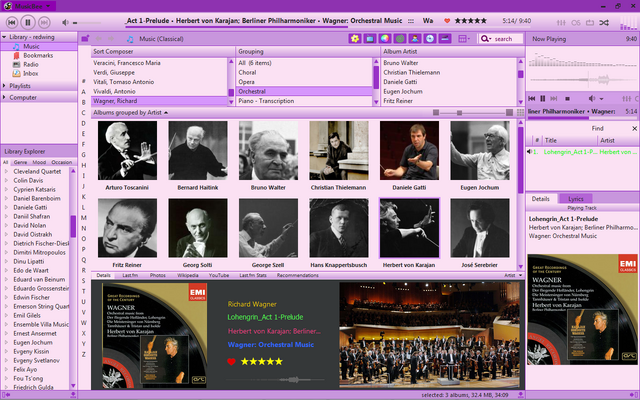
Task: Toggle last.fm scrobbling icon in header
Action: [576, 23]
